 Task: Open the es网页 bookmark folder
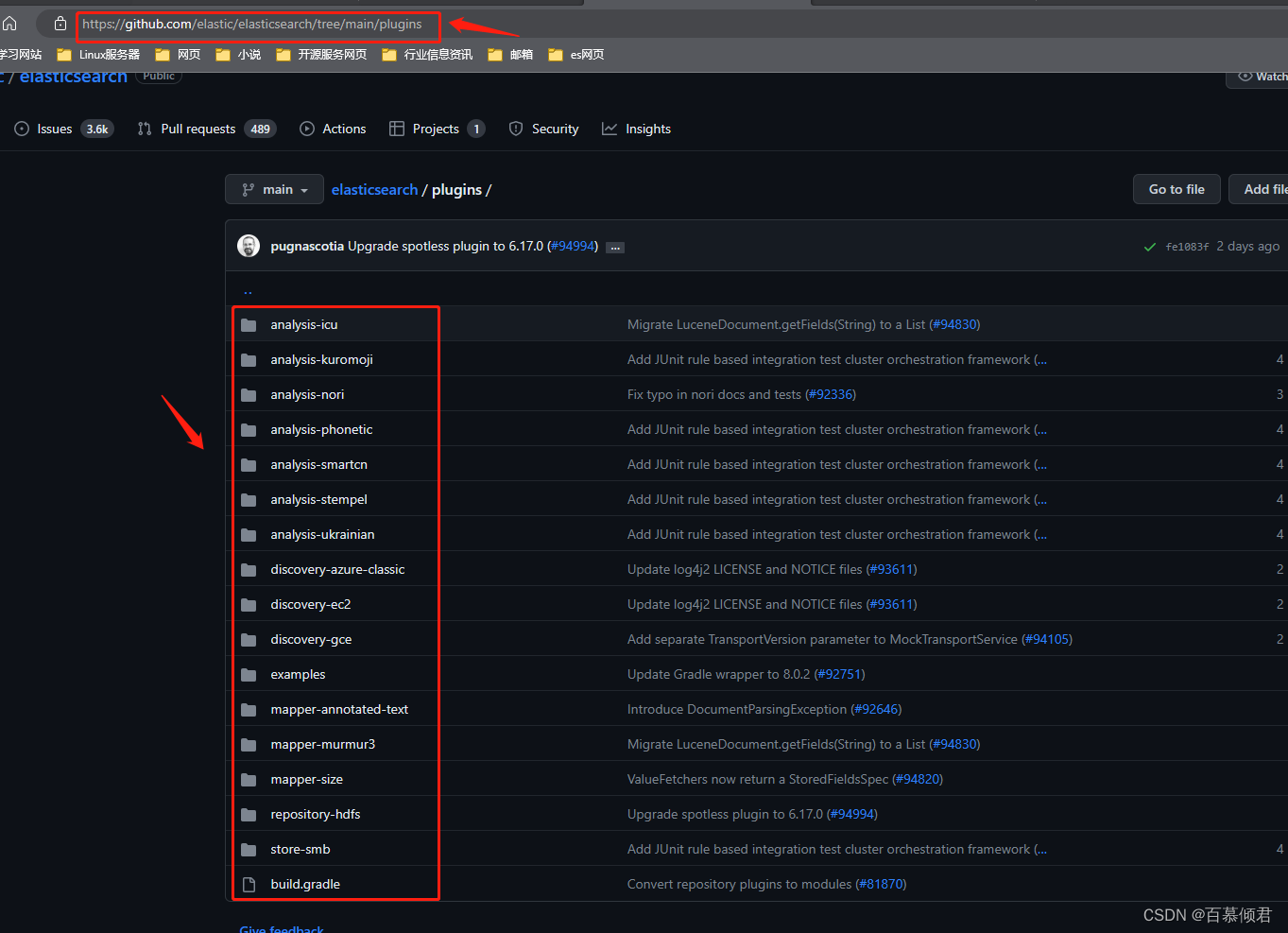pyautogui.click(x=576, y=55)
